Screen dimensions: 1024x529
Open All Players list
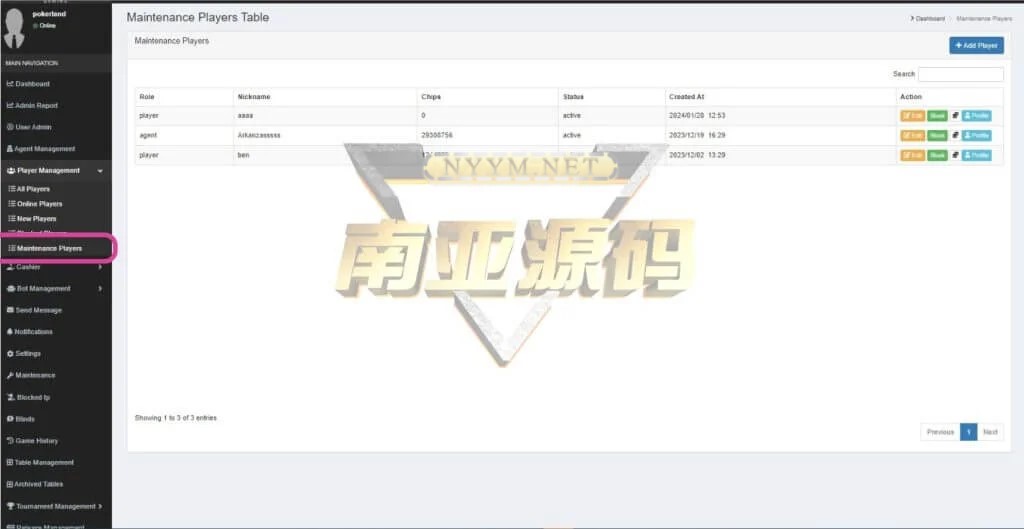(33, 189)
